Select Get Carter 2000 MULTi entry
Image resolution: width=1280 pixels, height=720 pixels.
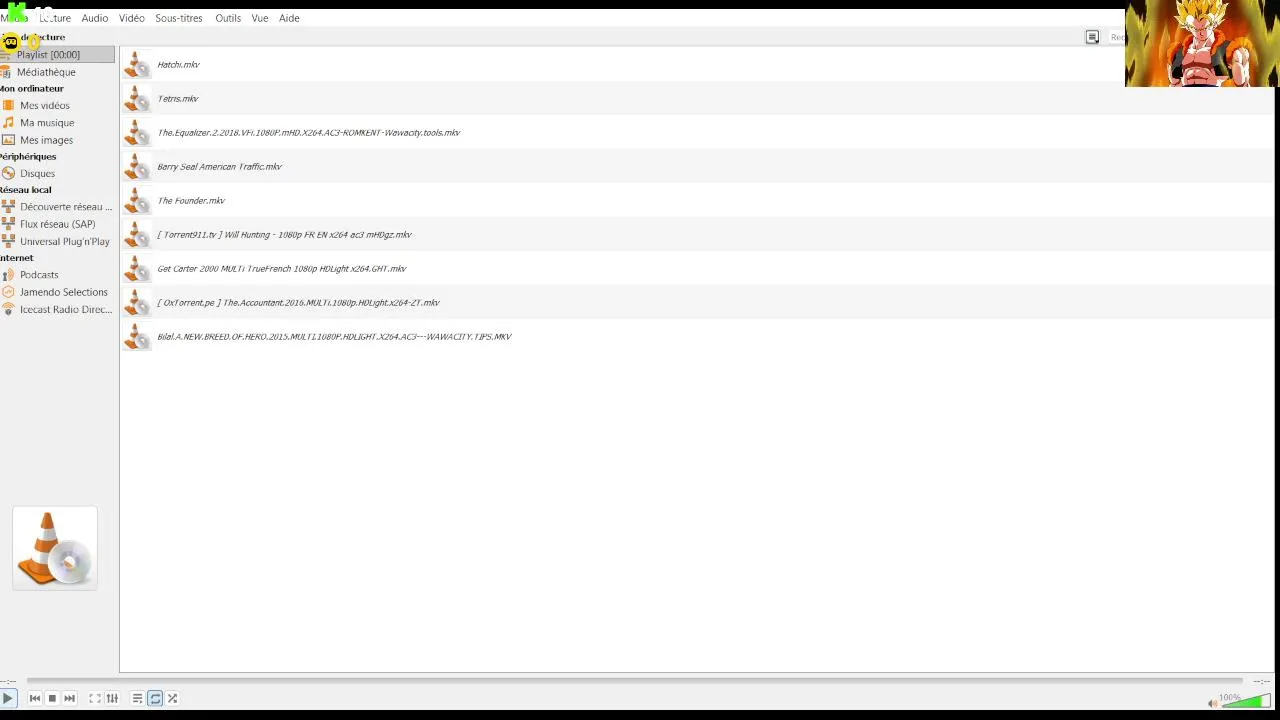click(x=697, y=269)
